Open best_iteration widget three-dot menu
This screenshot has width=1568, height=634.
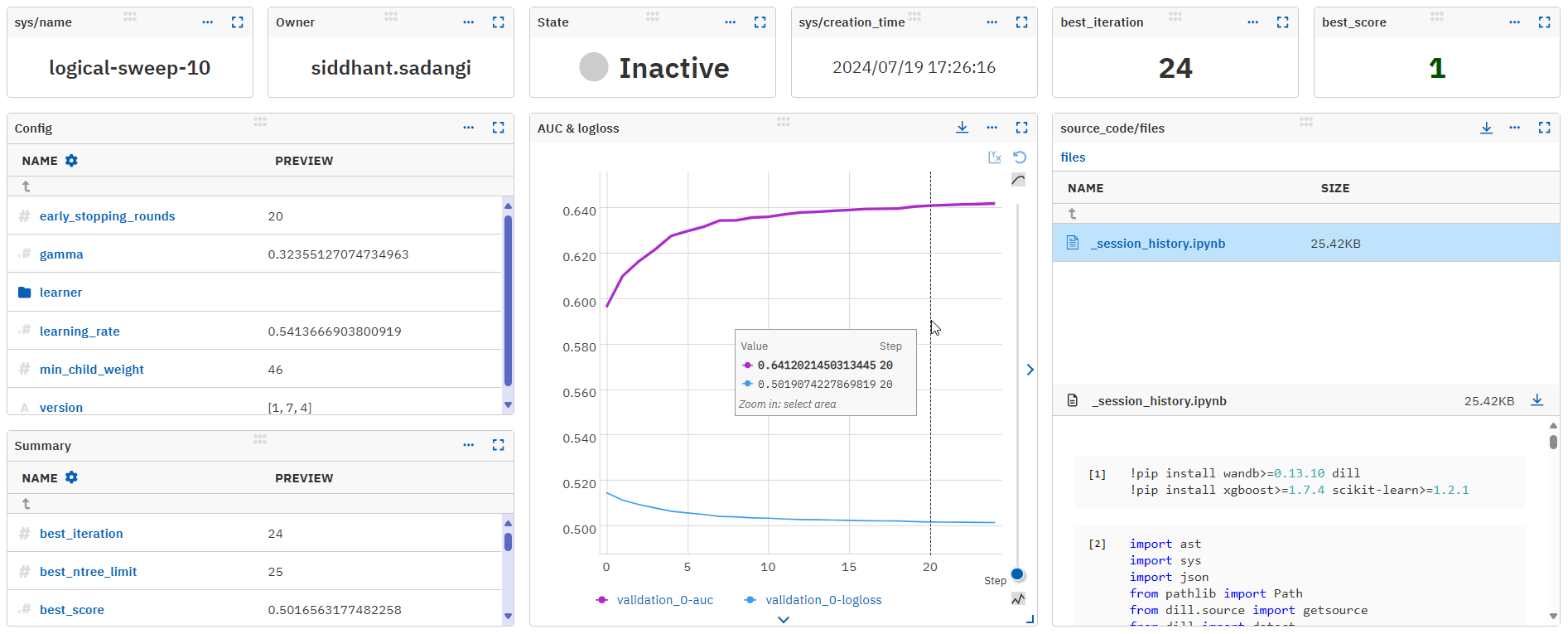[x=1253, y=22]
